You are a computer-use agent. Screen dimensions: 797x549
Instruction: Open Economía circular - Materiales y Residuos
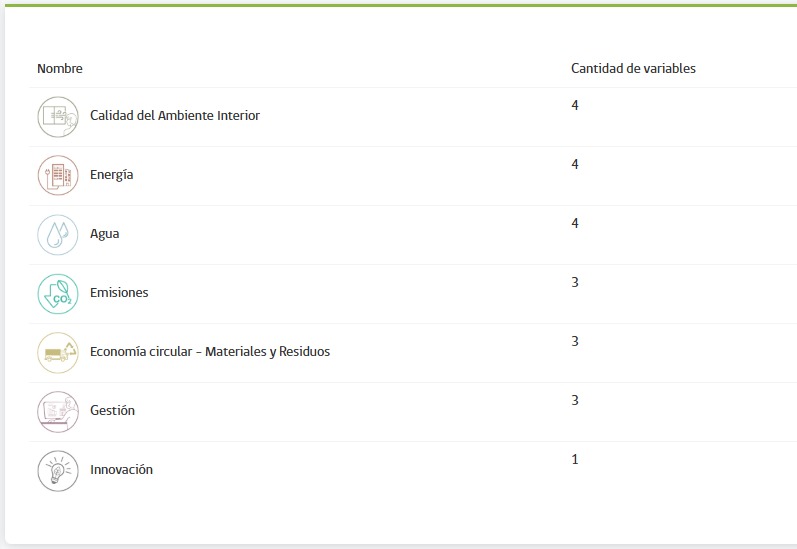(x=210, y=352)
